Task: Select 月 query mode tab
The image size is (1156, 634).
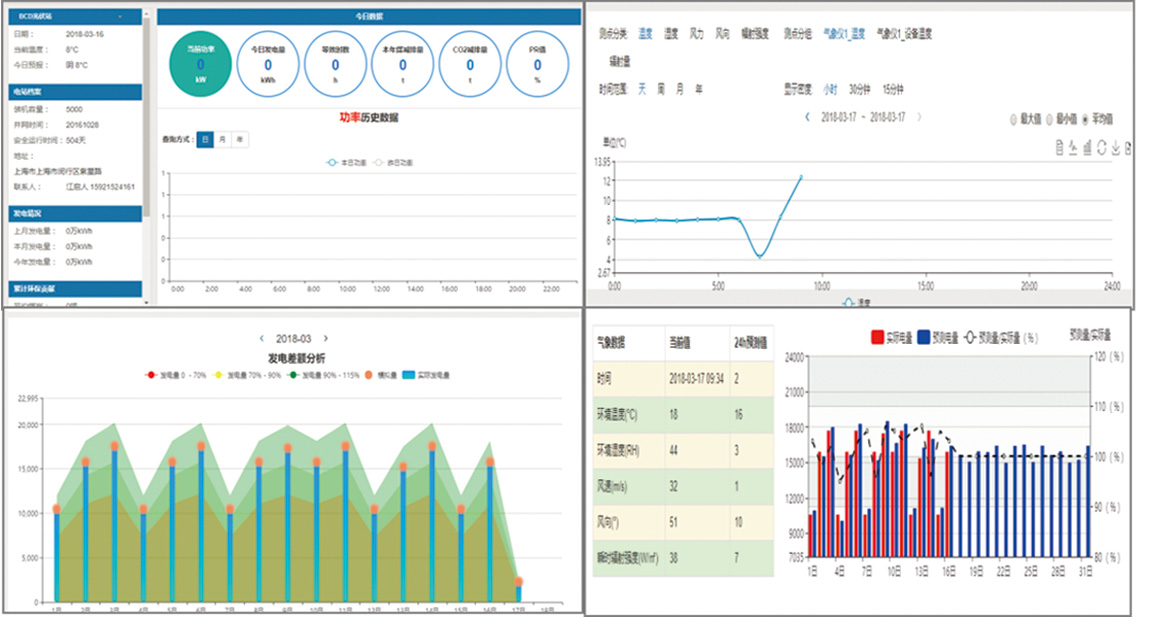Action: (222, 139)
